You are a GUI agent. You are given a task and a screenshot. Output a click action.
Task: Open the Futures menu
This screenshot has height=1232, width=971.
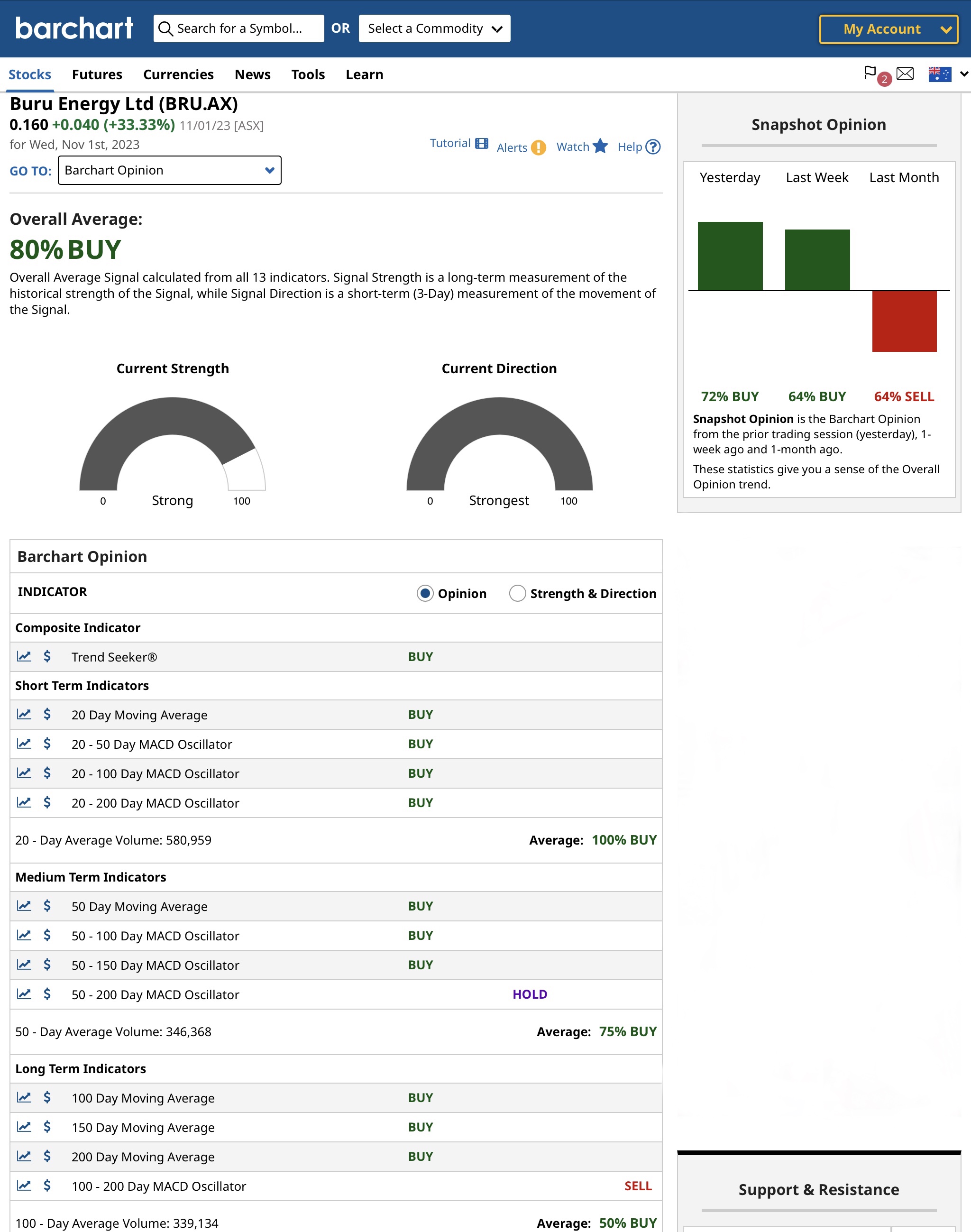tap(97, 74)
